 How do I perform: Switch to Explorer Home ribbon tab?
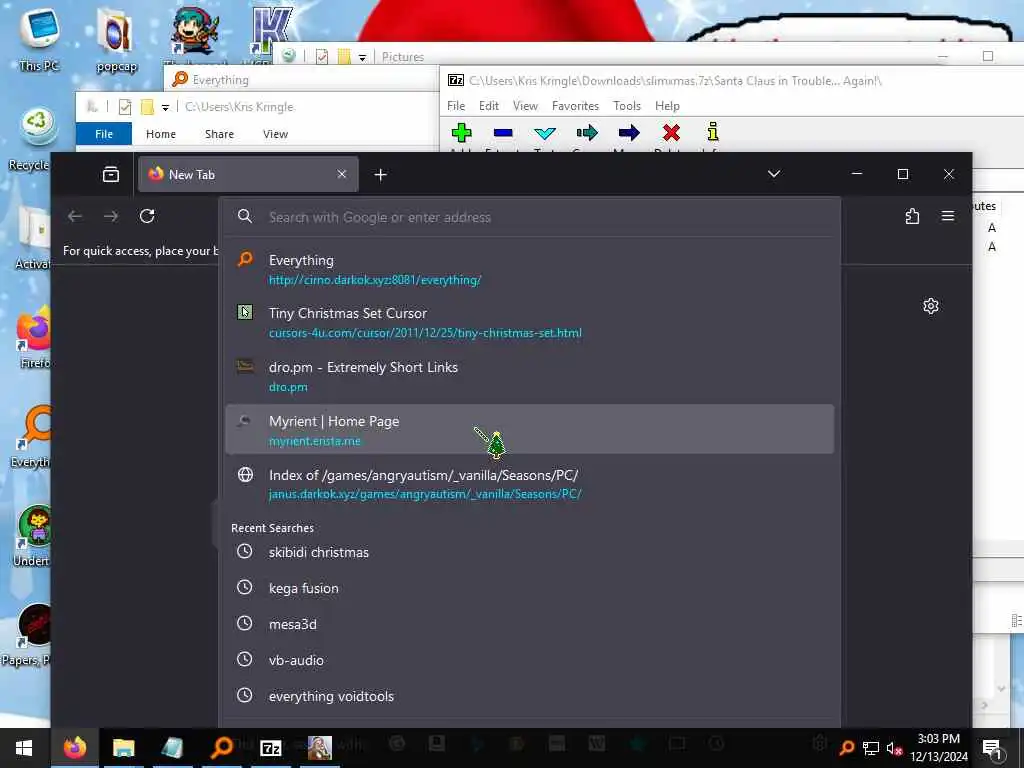[x=161, y=134]
